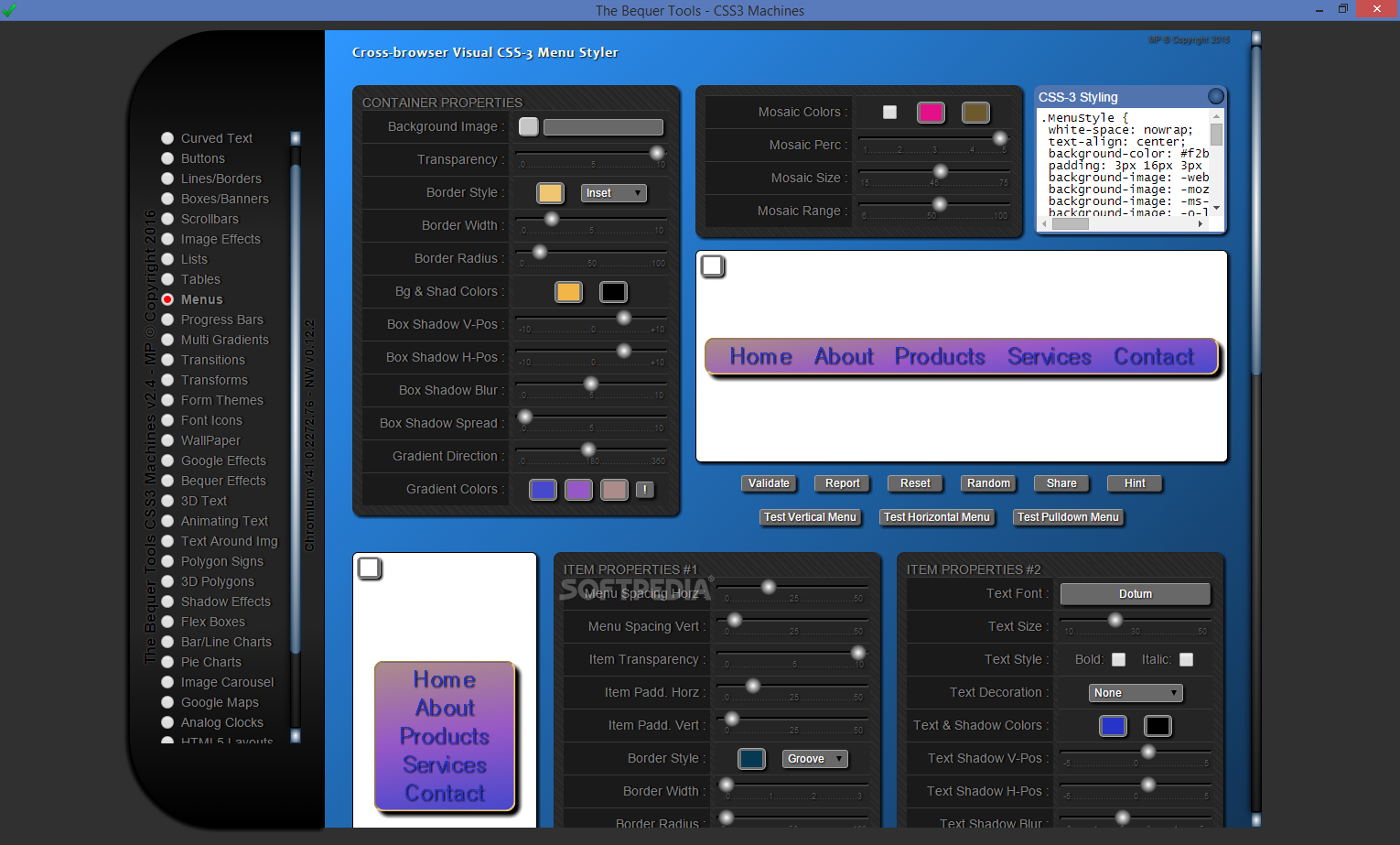Select the WallPaper radio option
The width and height of the screenshot is (1400, 845).
167,440
